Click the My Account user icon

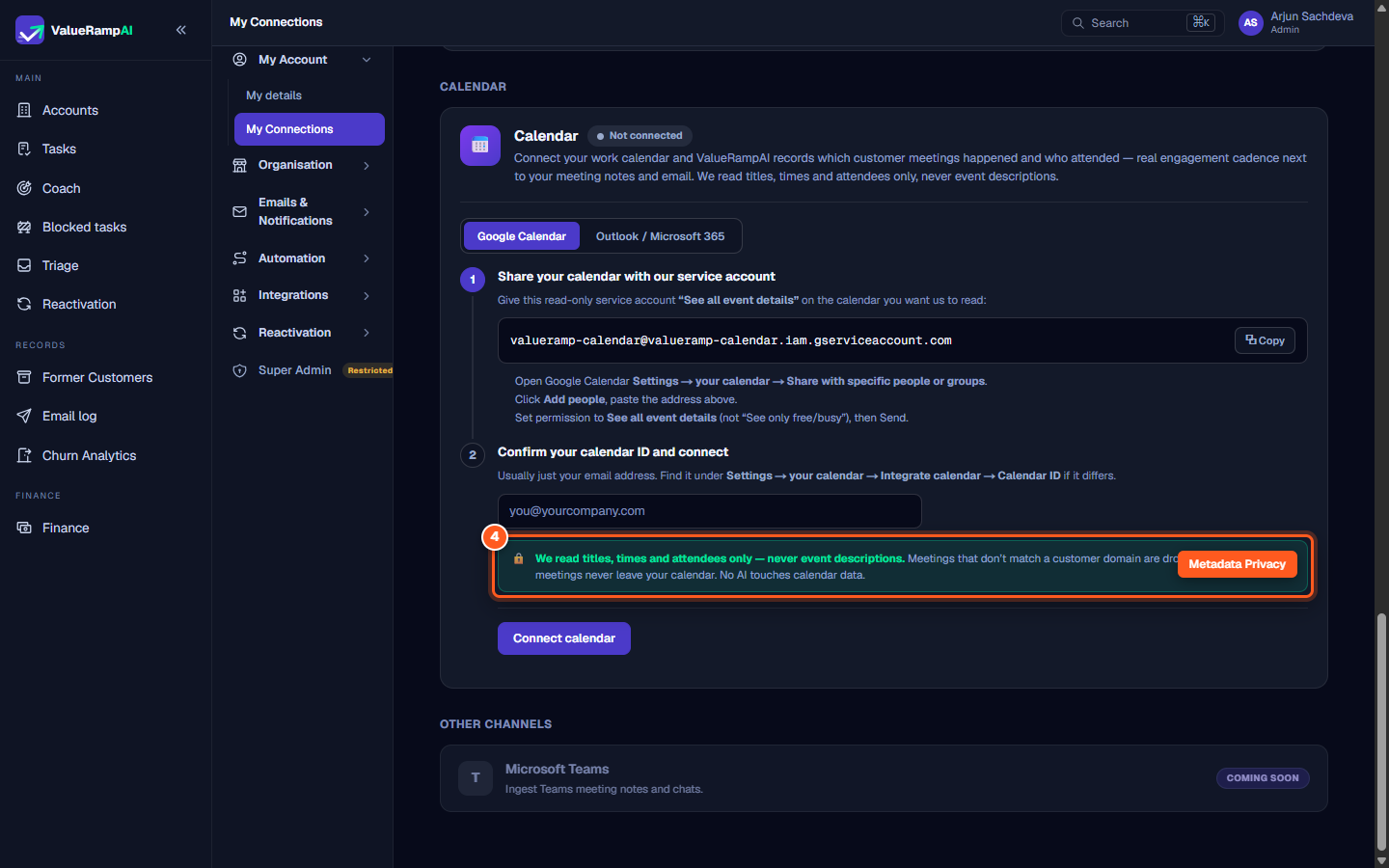(239, 60)
